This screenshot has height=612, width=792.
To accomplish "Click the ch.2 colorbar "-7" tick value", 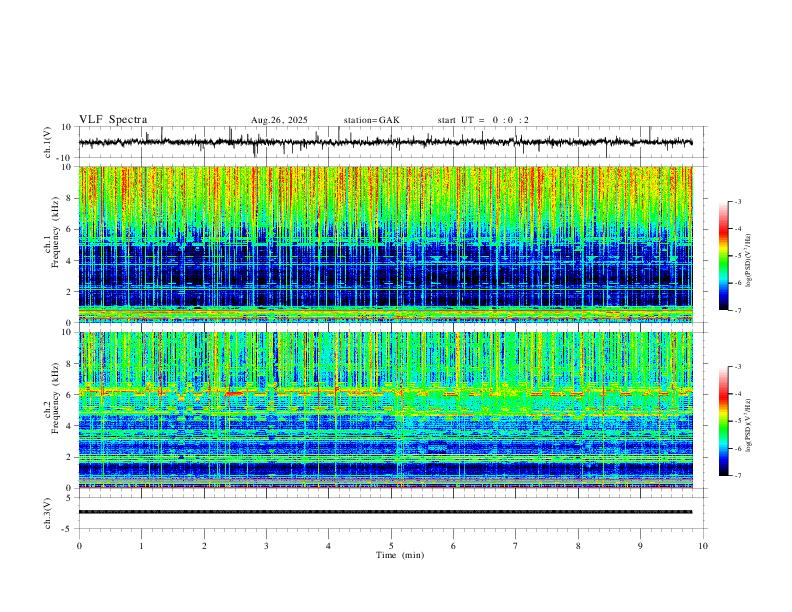I will [x=738, y=476].
